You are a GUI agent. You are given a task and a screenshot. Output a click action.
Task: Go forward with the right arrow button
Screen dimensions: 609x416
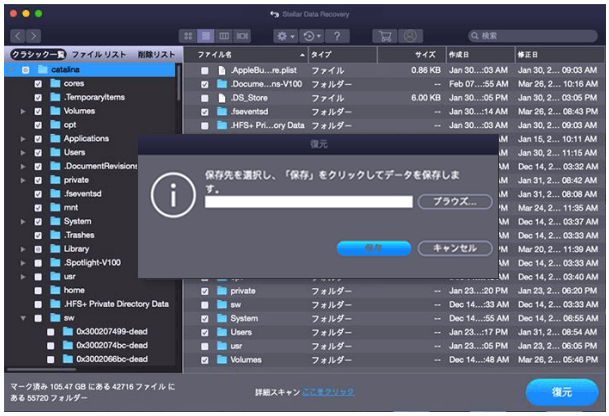(34, 36)
